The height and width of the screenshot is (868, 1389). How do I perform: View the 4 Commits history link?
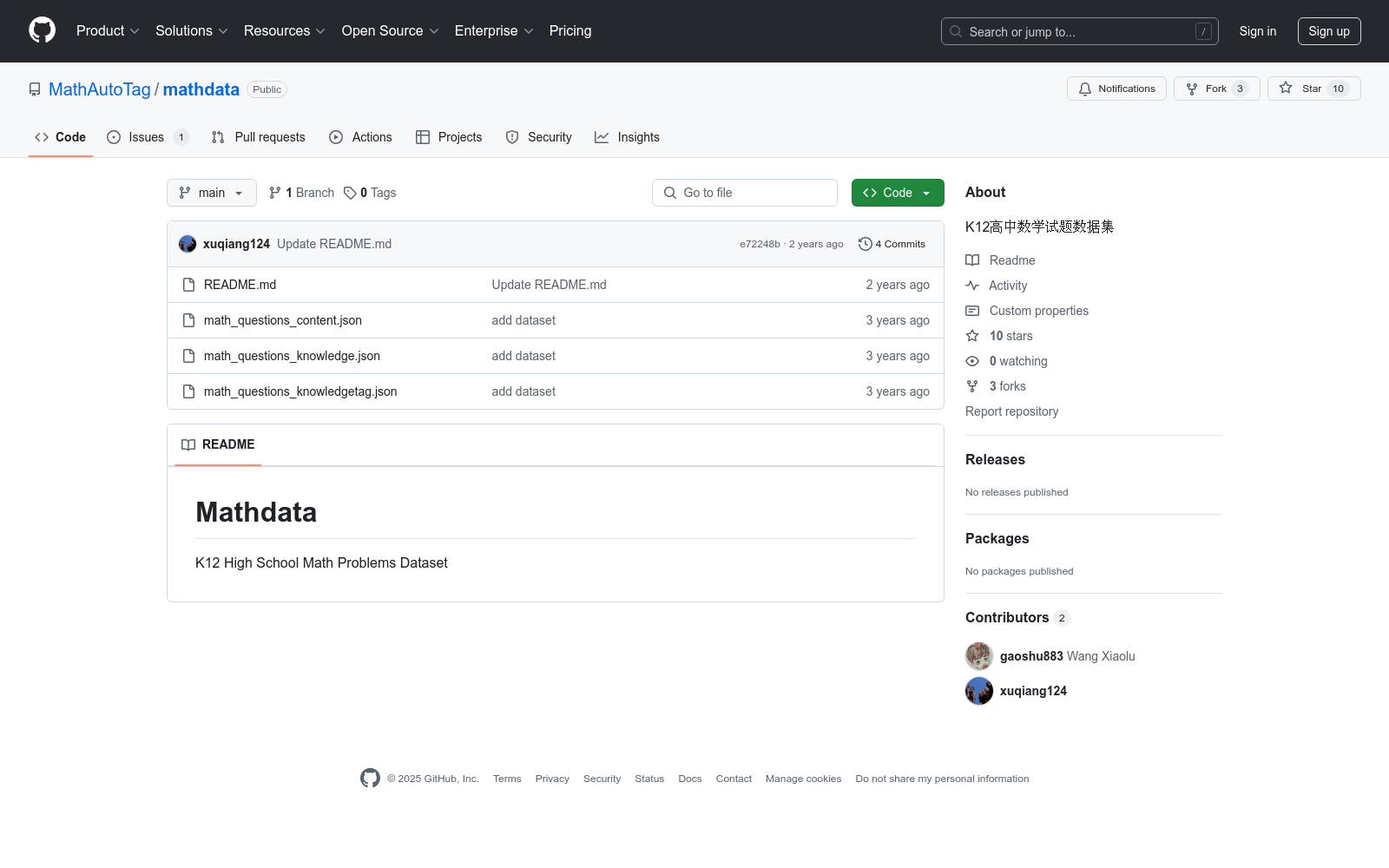tap(892, 244)
